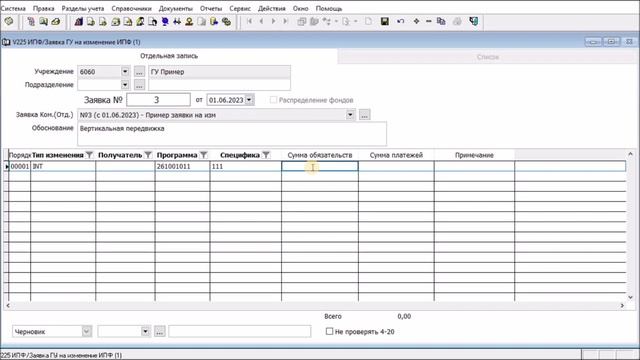Click the ГУ Пример institution name field
This screenshot has width=640, height=360.
(220, 71)
